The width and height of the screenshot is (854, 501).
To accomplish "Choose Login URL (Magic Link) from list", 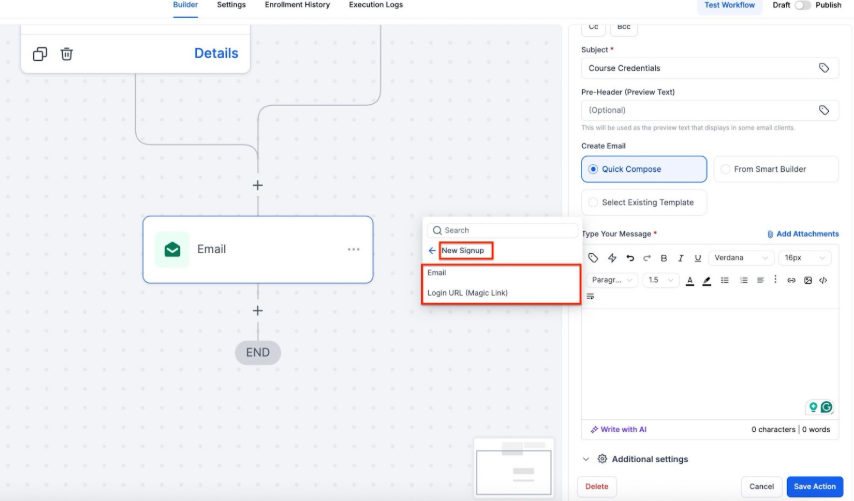I will (467, 293).
